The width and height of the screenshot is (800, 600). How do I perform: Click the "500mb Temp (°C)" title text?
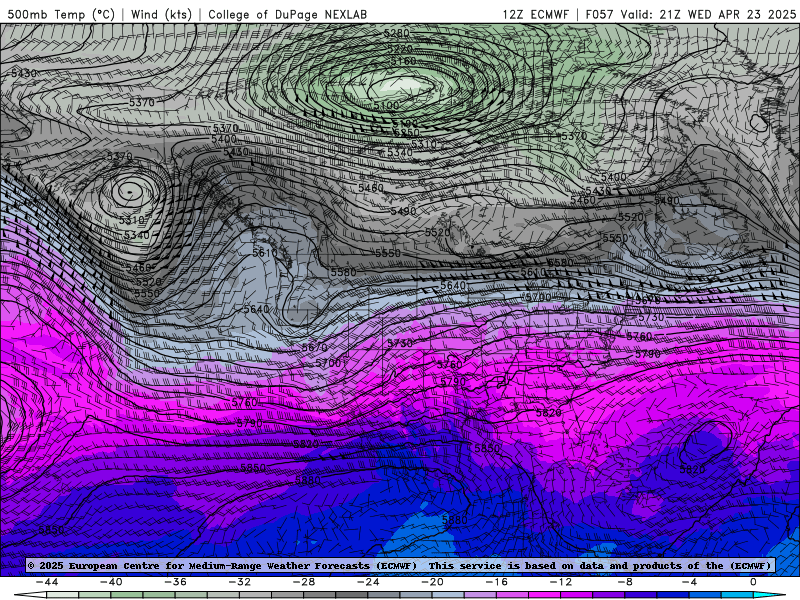[60, 14]
